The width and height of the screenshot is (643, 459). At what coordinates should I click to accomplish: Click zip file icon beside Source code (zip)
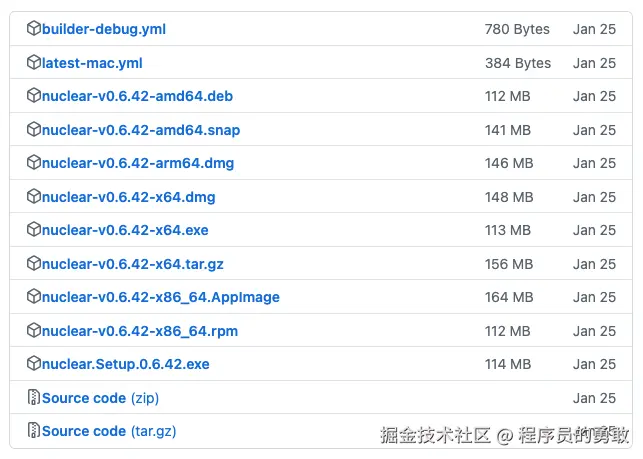[34, 398]
